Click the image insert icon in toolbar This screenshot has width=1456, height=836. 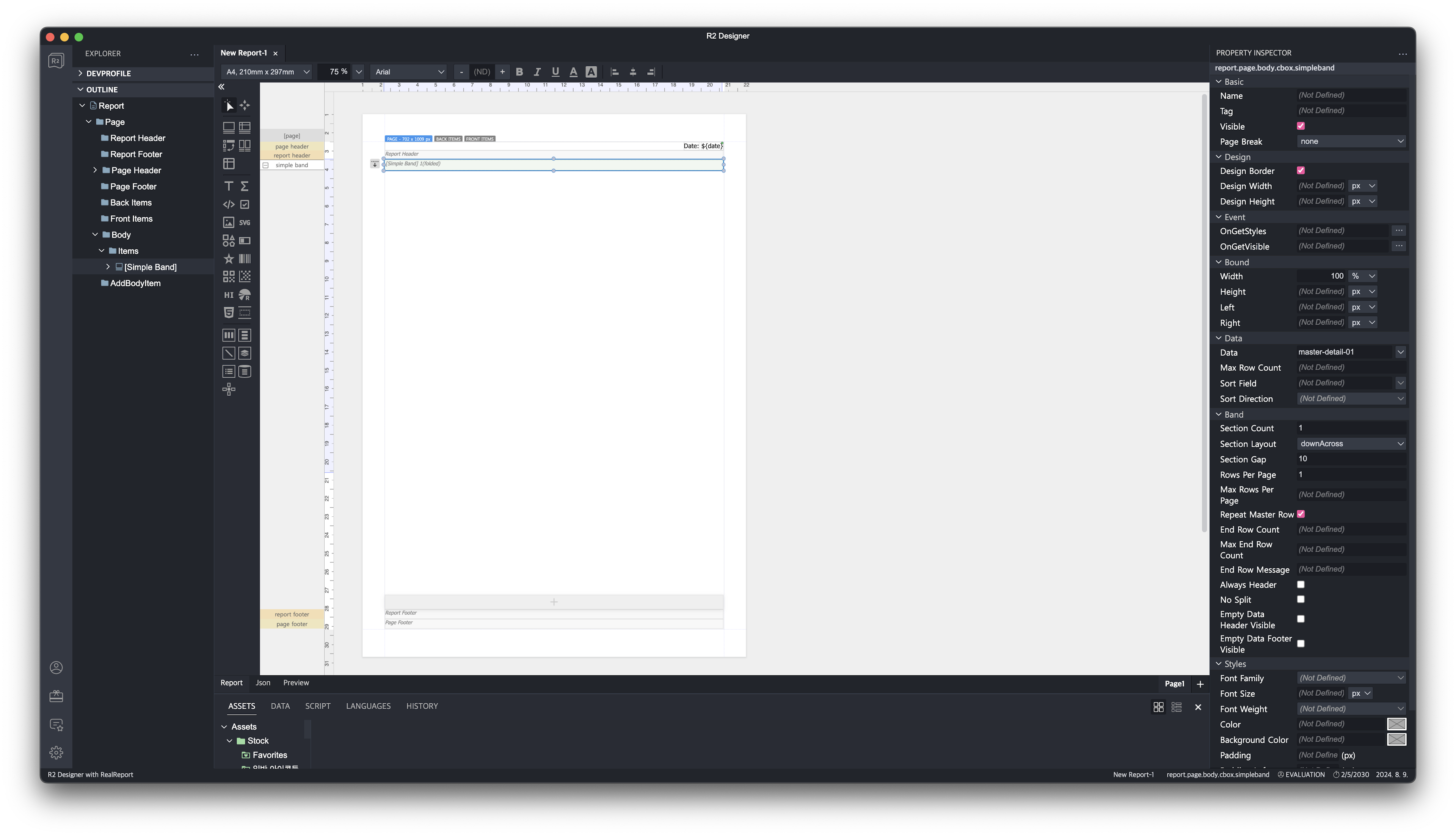[228, 222]
